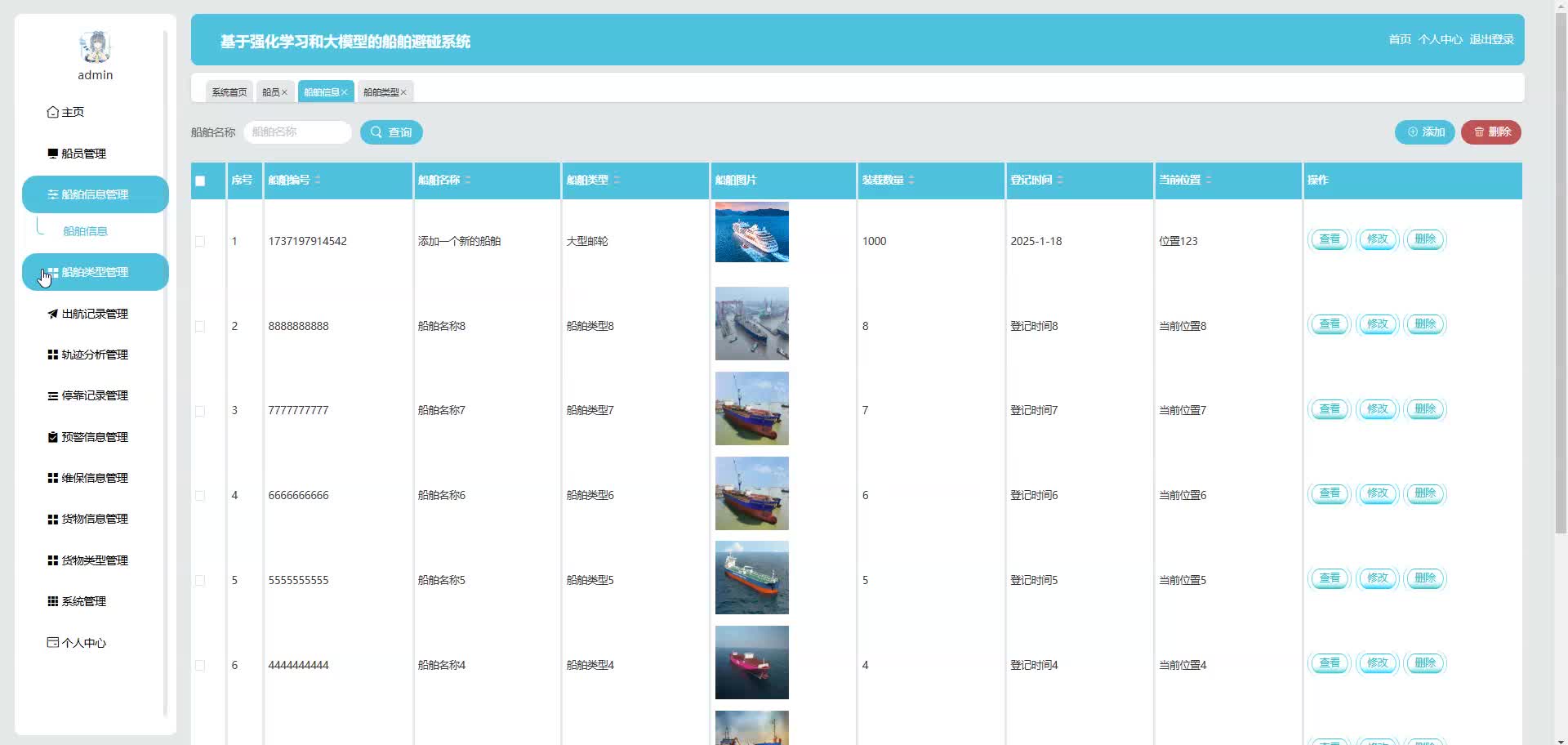Open 船员管理 menu in sidebar
The height and width of the screenshot is (745, 1568).
pos(77,154)
